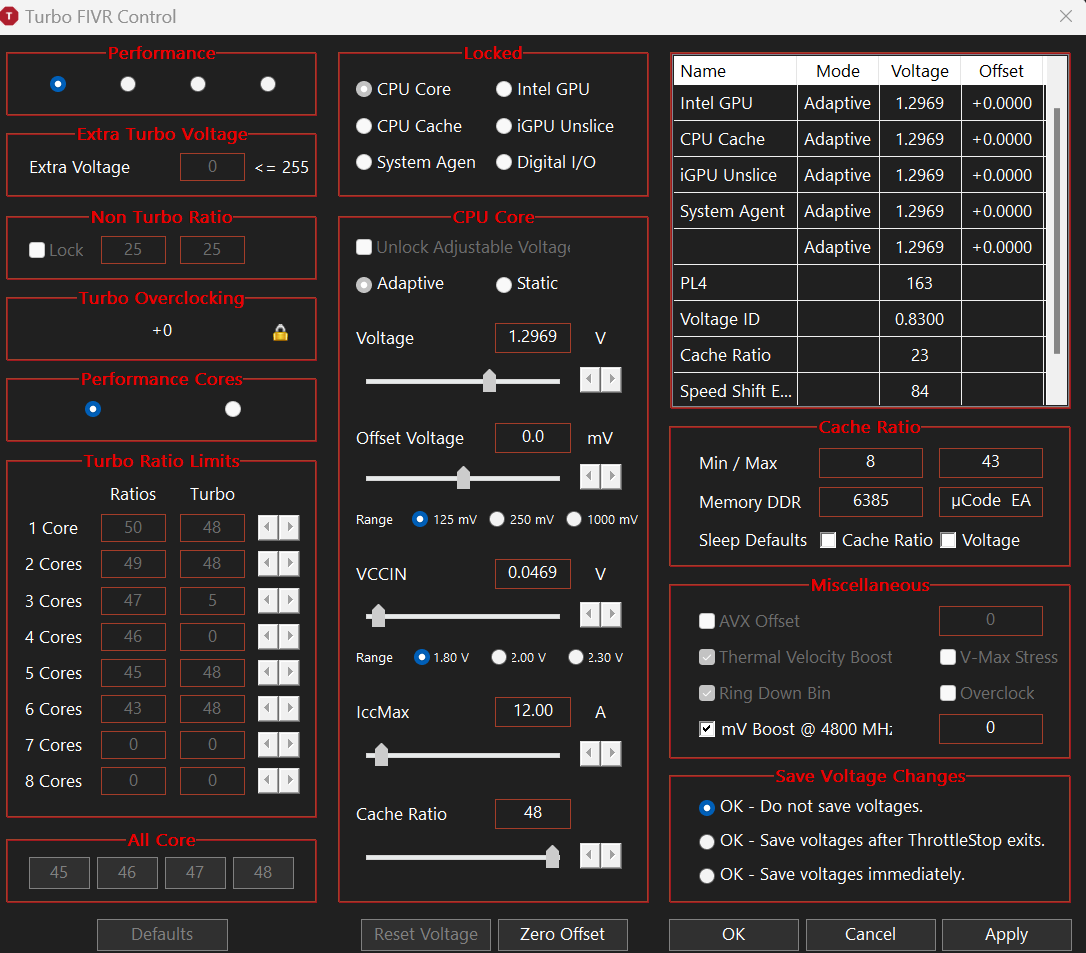Choose Static voltage mode

(x=504, y=284)
